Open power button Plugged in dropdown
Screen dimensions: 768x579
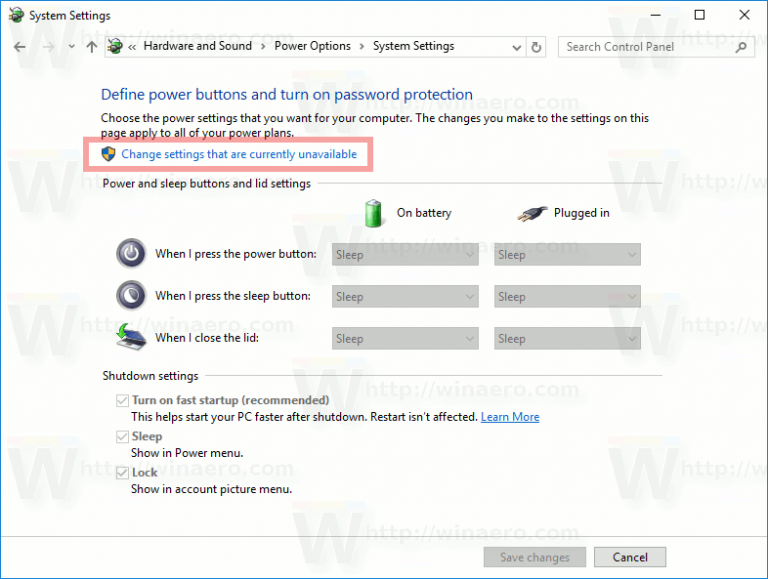(x=567, y=255)
